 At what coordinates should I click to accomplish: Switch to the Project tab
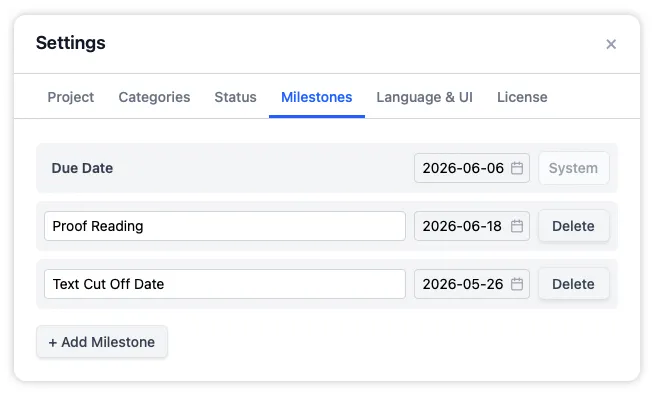[x=70, y=97]
